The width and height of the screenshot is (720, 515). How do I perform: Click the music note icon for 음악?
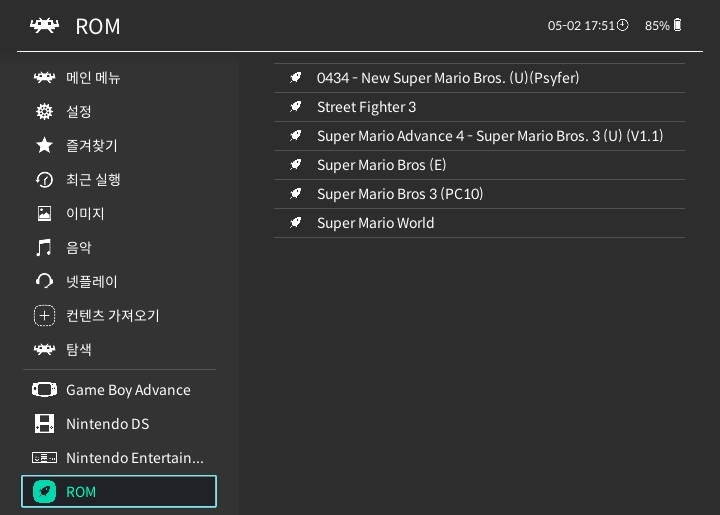pyautogui.click(x=44, y=247)
